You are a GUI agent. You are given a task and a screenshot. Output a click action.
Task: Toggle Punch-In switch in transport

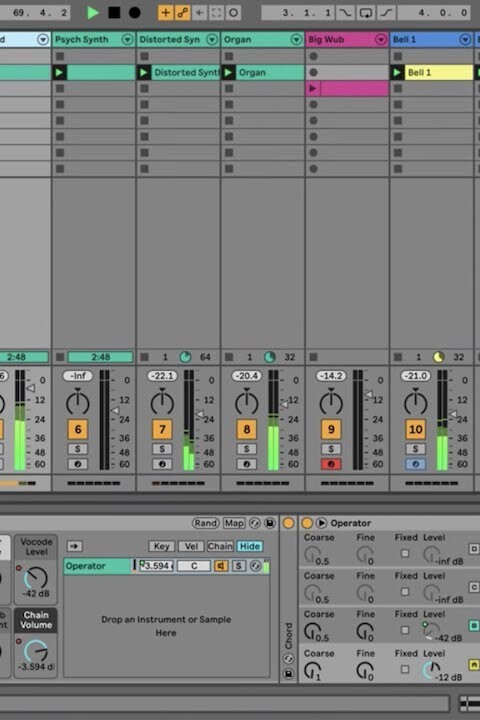pyautogui.click(x=345, y=12)
